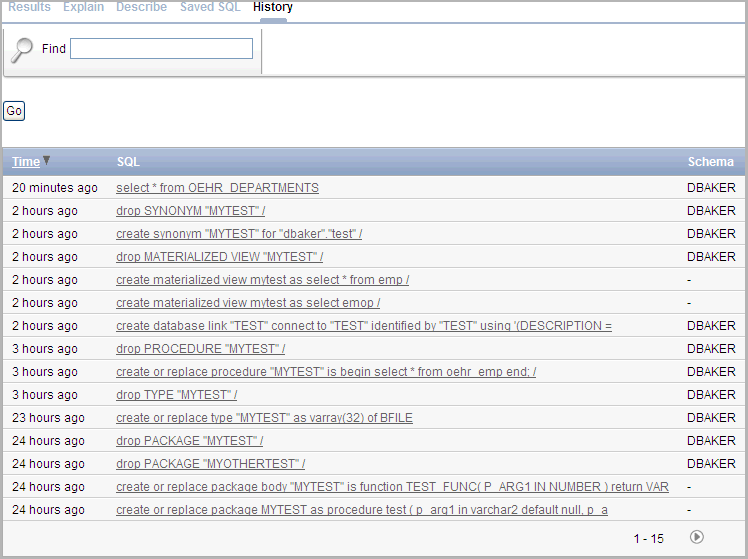Open 'create or replace procedure "MYTEST"' statement
The image size is (748, 559).
326,372
